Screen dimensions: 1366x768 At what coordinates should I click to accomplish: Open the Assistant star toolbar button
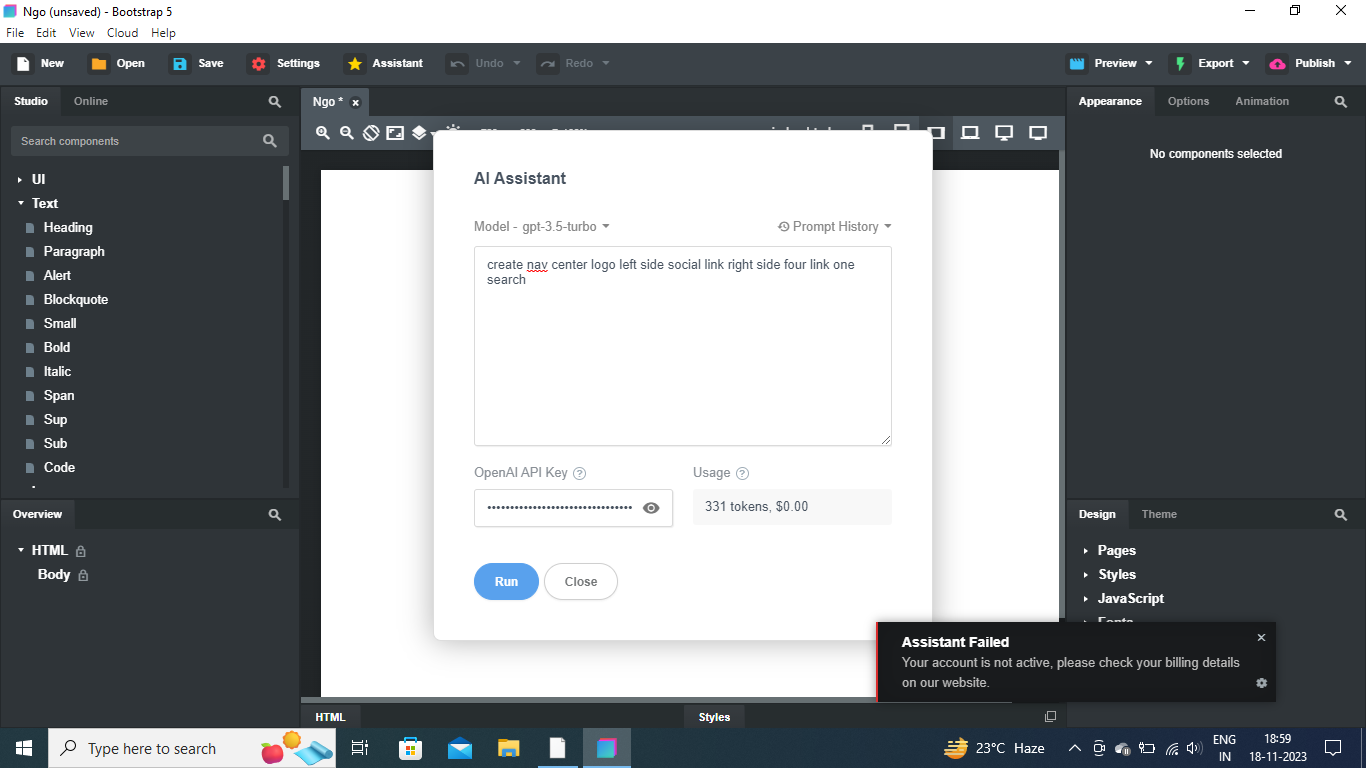coord(384,63)
